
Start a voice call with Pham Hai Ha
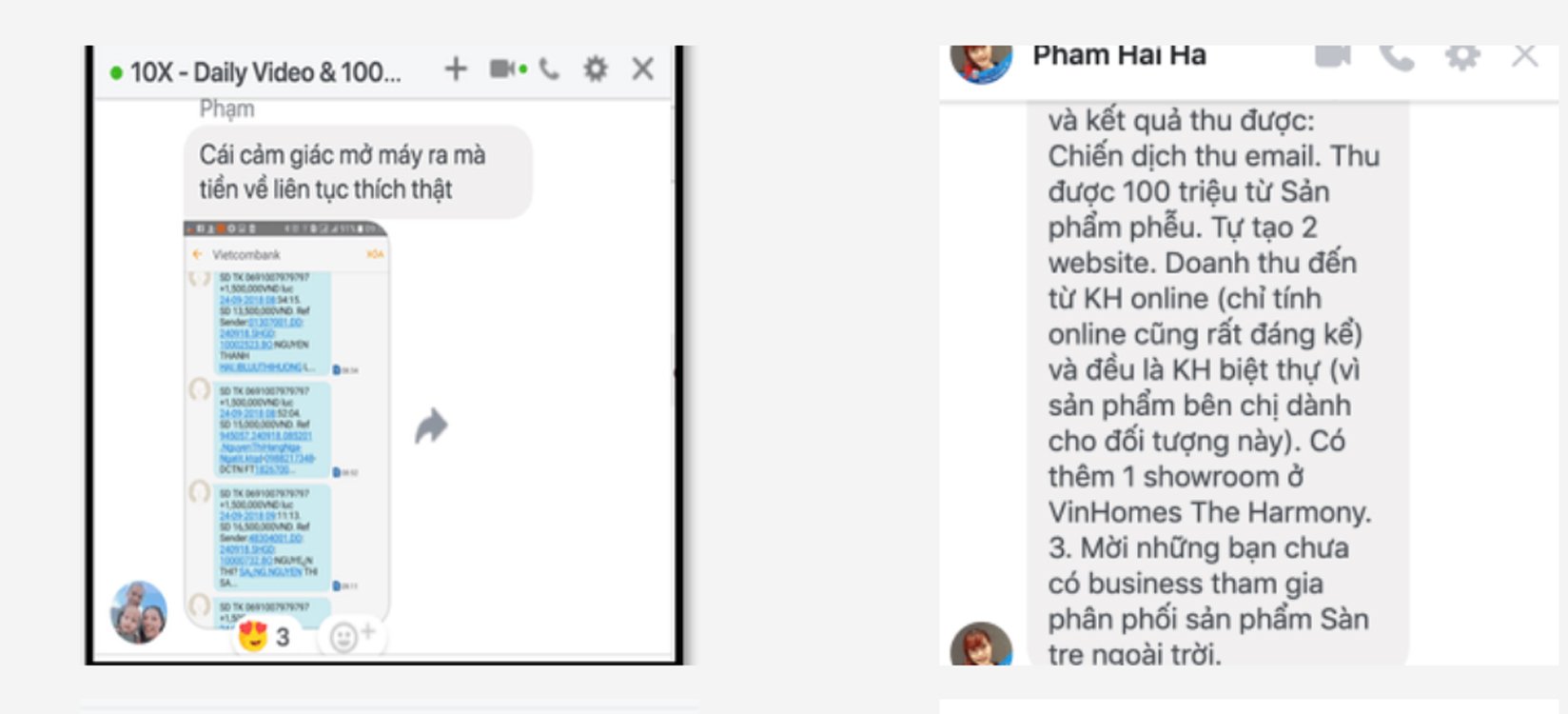point(1397,57)
